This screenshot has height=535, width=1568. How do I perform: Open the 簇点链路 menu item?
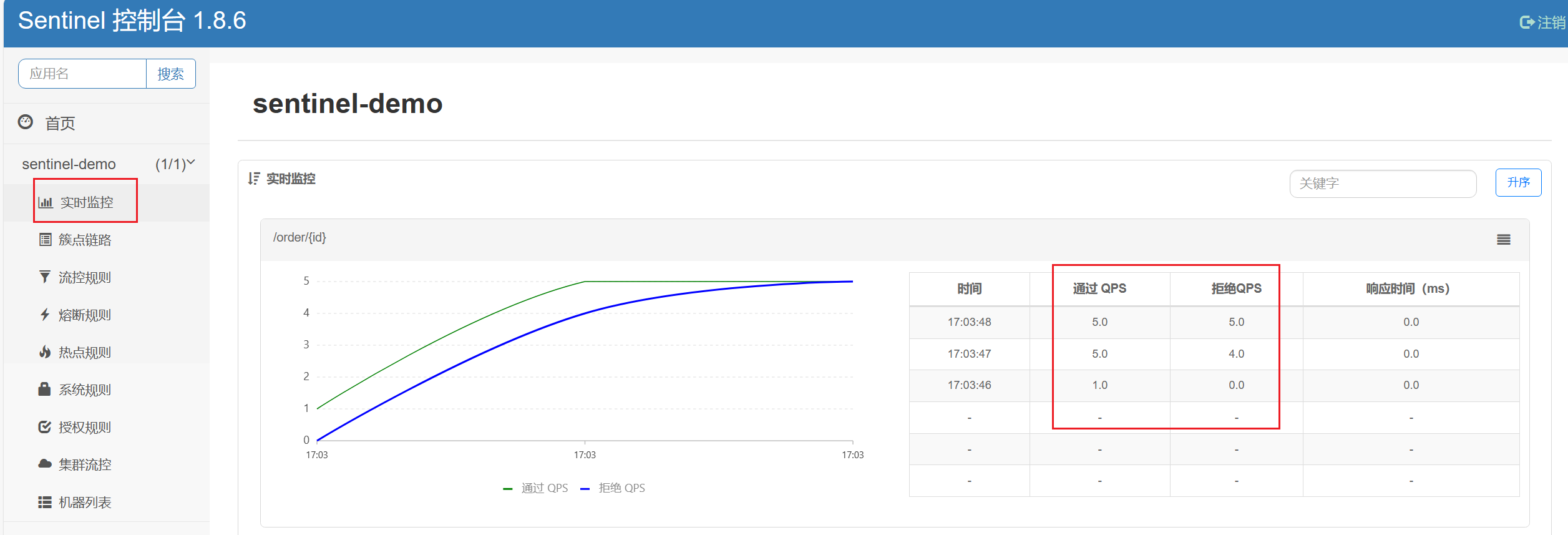coord(85,240)
